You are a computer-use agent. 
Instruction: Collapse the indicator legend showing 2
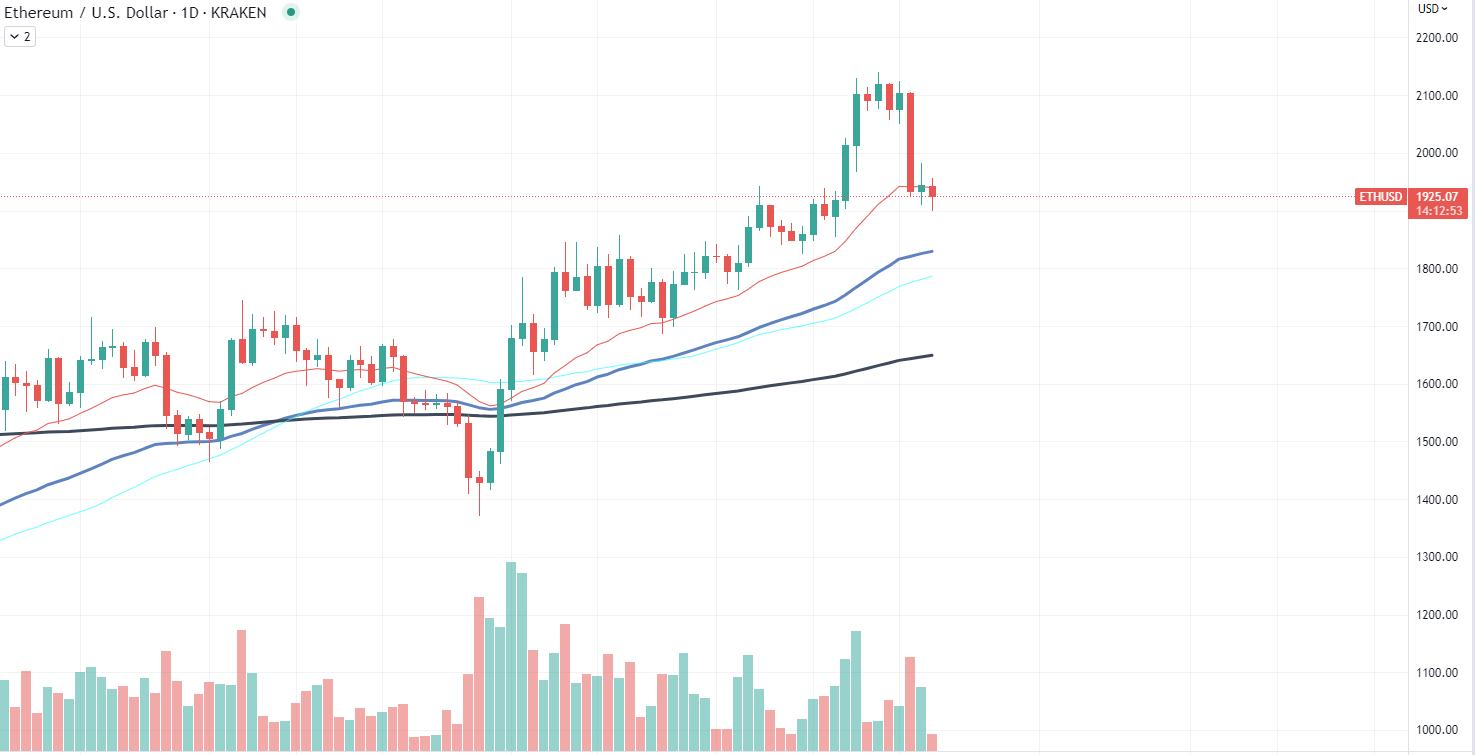click(x=20, y=37)
